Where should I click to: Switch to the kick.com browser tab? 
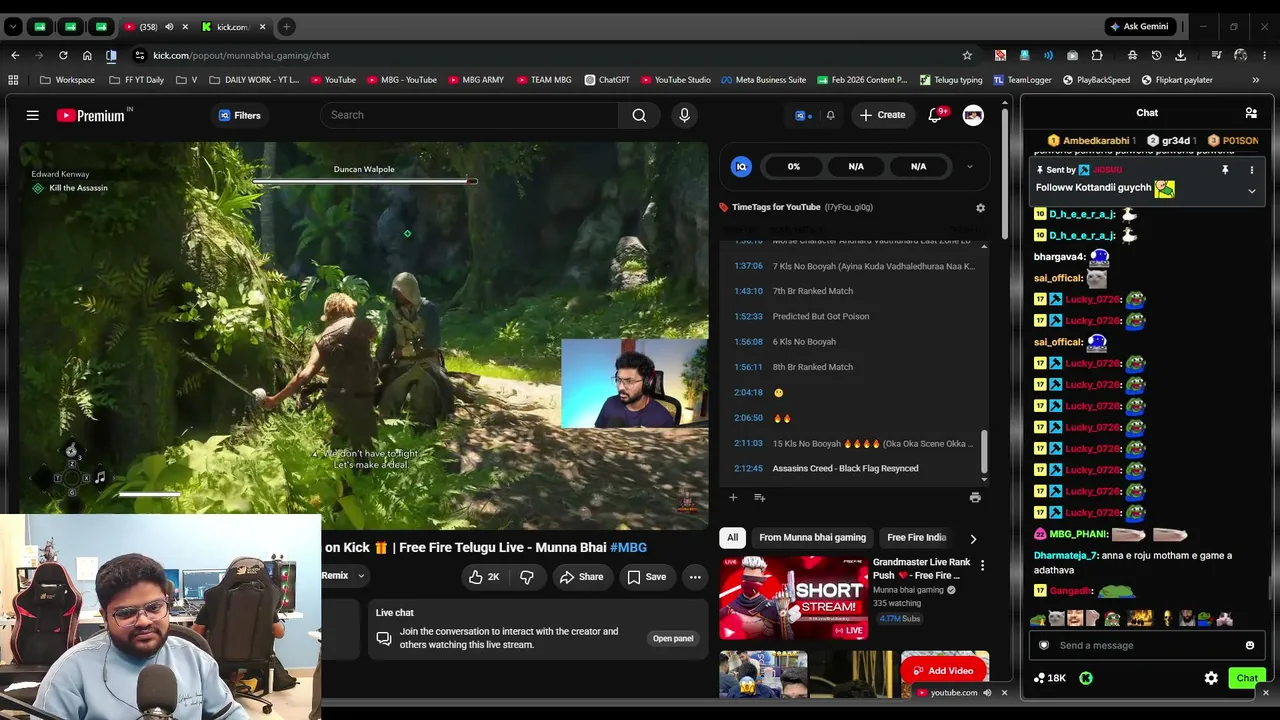coord(233,27)
